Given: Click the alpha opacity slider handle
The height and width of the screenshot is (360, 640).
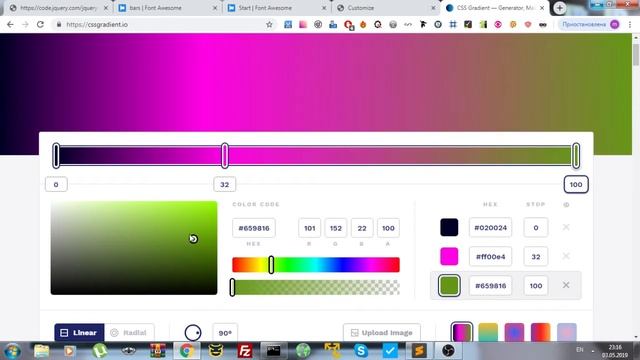Looking at the screenshot, I should (x=232, y=287).
